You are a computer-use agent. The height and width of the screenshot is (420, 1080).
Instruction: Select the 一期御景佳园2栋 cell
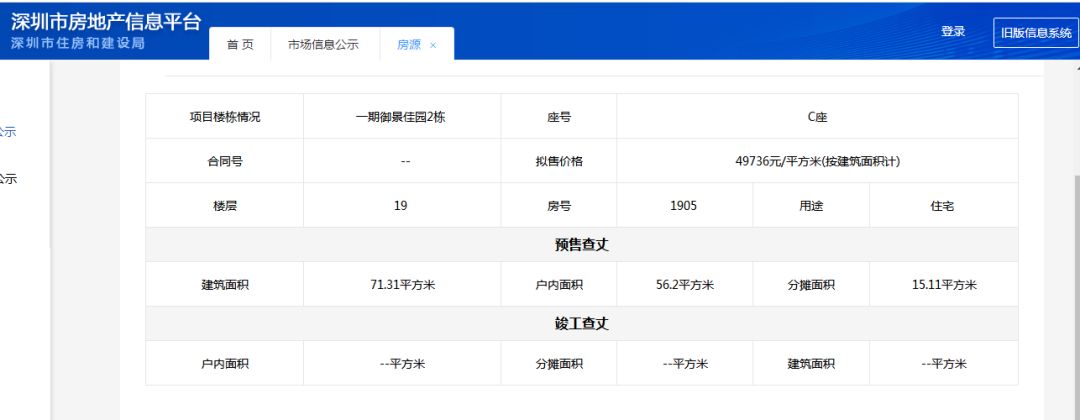click(402, 117)
